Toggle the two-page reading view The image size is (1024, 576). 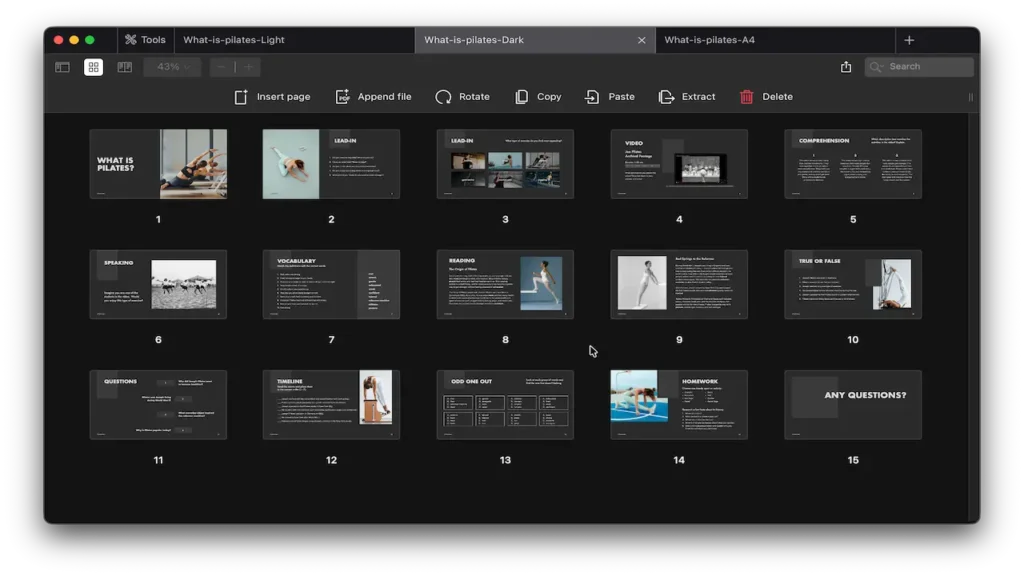[124, 67]
